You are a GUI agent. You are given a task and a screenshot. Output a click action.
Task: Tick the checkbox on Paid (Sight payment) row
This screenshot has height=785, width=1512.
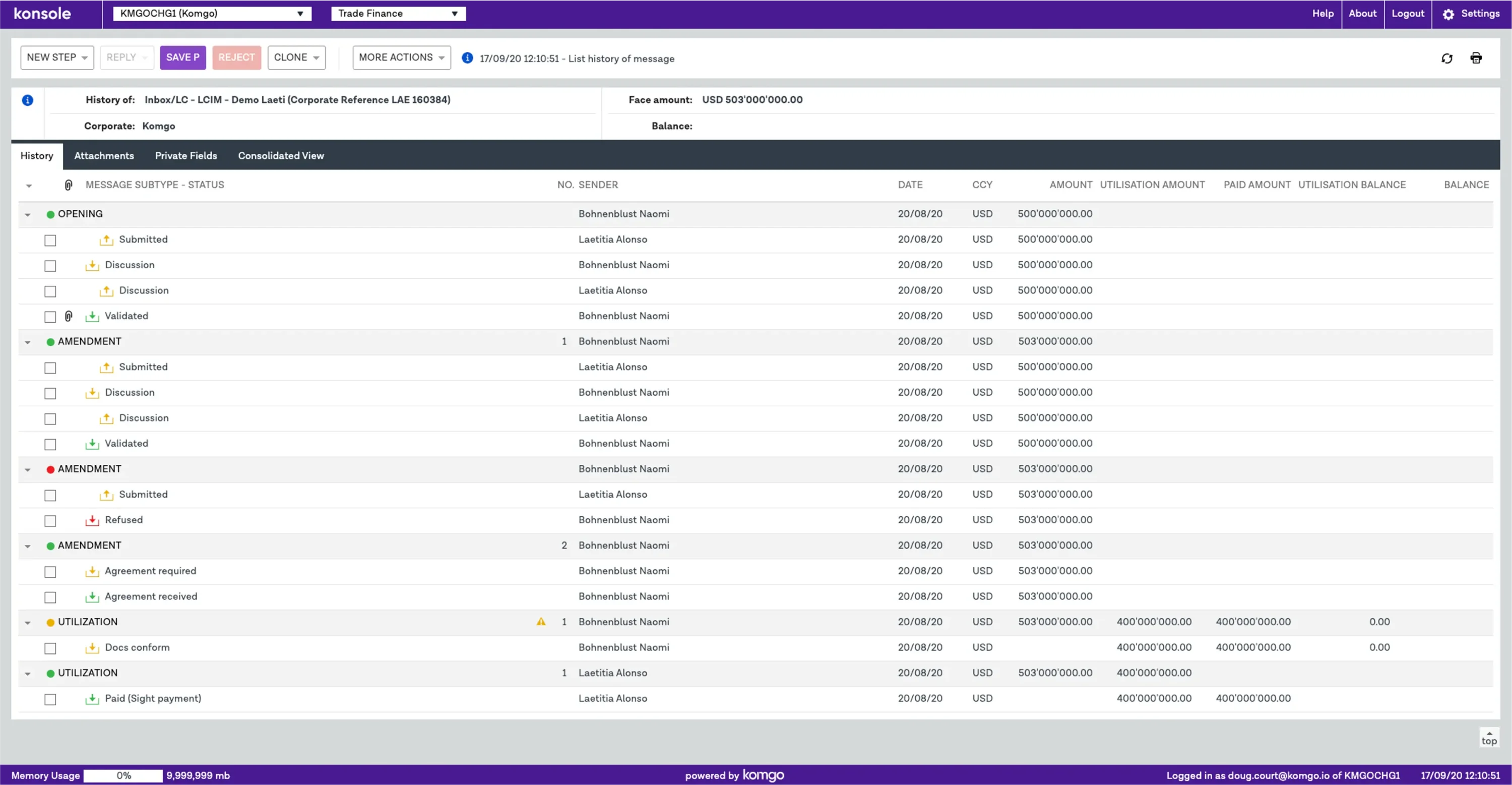tap(50, 699)
